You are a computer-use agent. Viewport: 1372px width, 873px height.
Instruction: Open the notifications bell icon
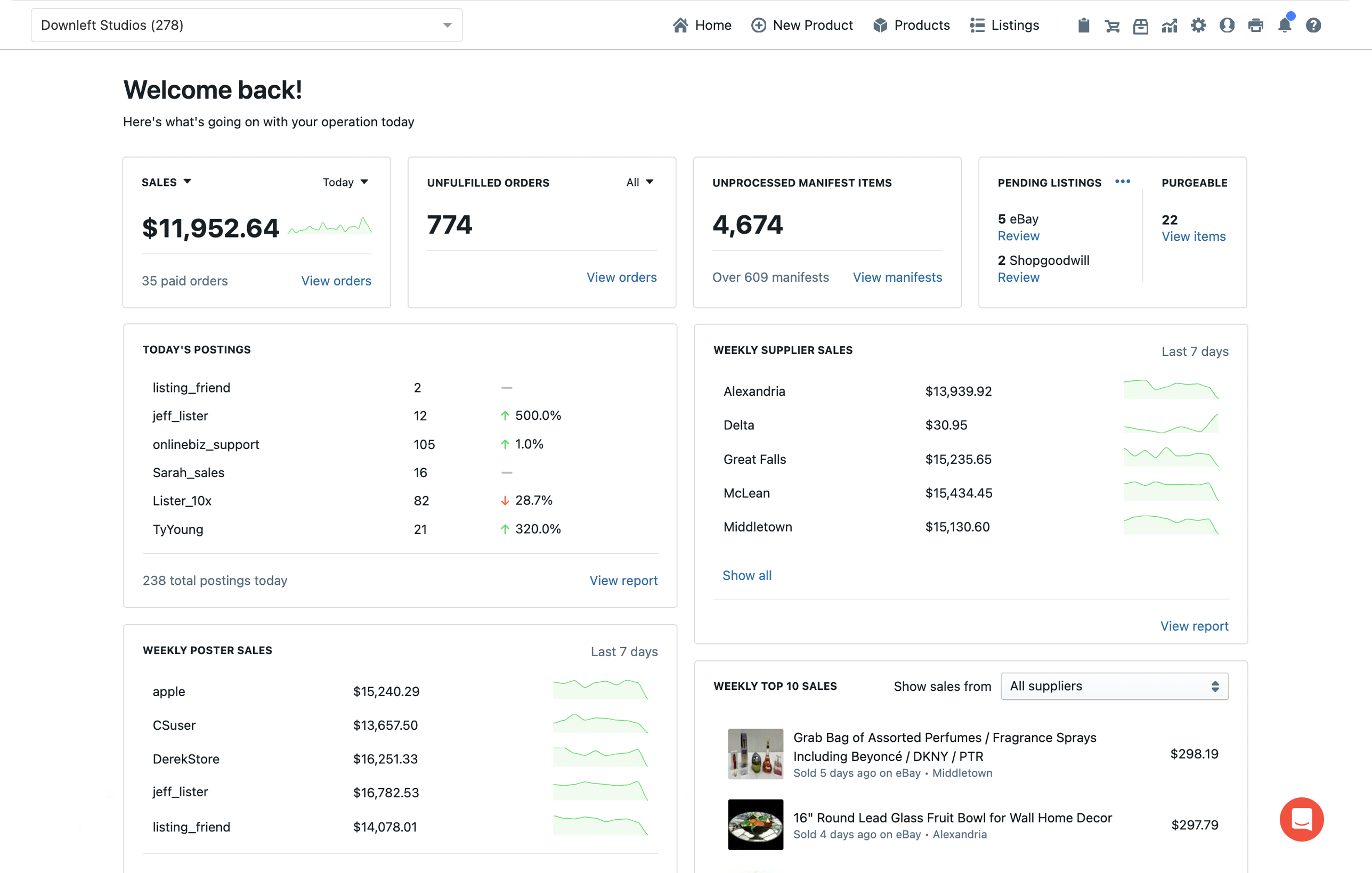pyautogui.click(x=1285, y=25)
